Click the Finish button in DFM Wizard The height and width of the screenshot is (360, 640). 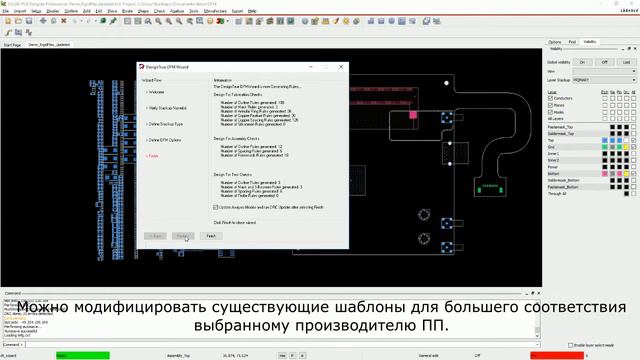point(211,236)
